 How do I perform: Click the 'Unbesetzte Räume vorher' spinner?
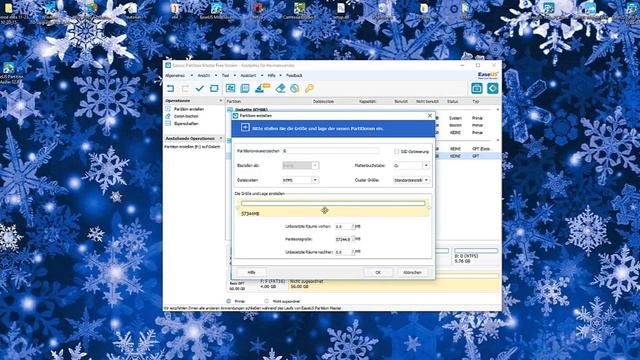[353, 226]
